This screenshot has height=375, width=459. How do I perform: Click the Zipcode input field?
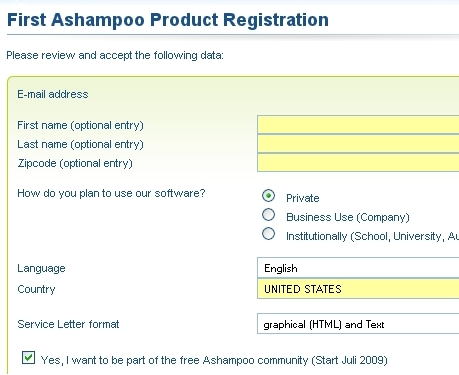pos(358,163)
